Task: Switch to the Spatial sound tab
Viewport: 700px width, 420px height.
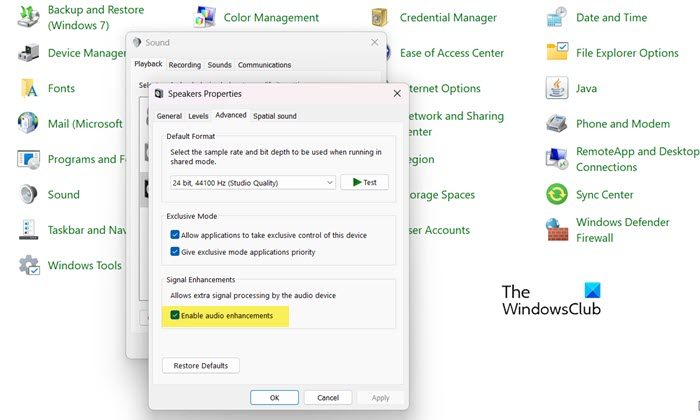Action: 275,116
